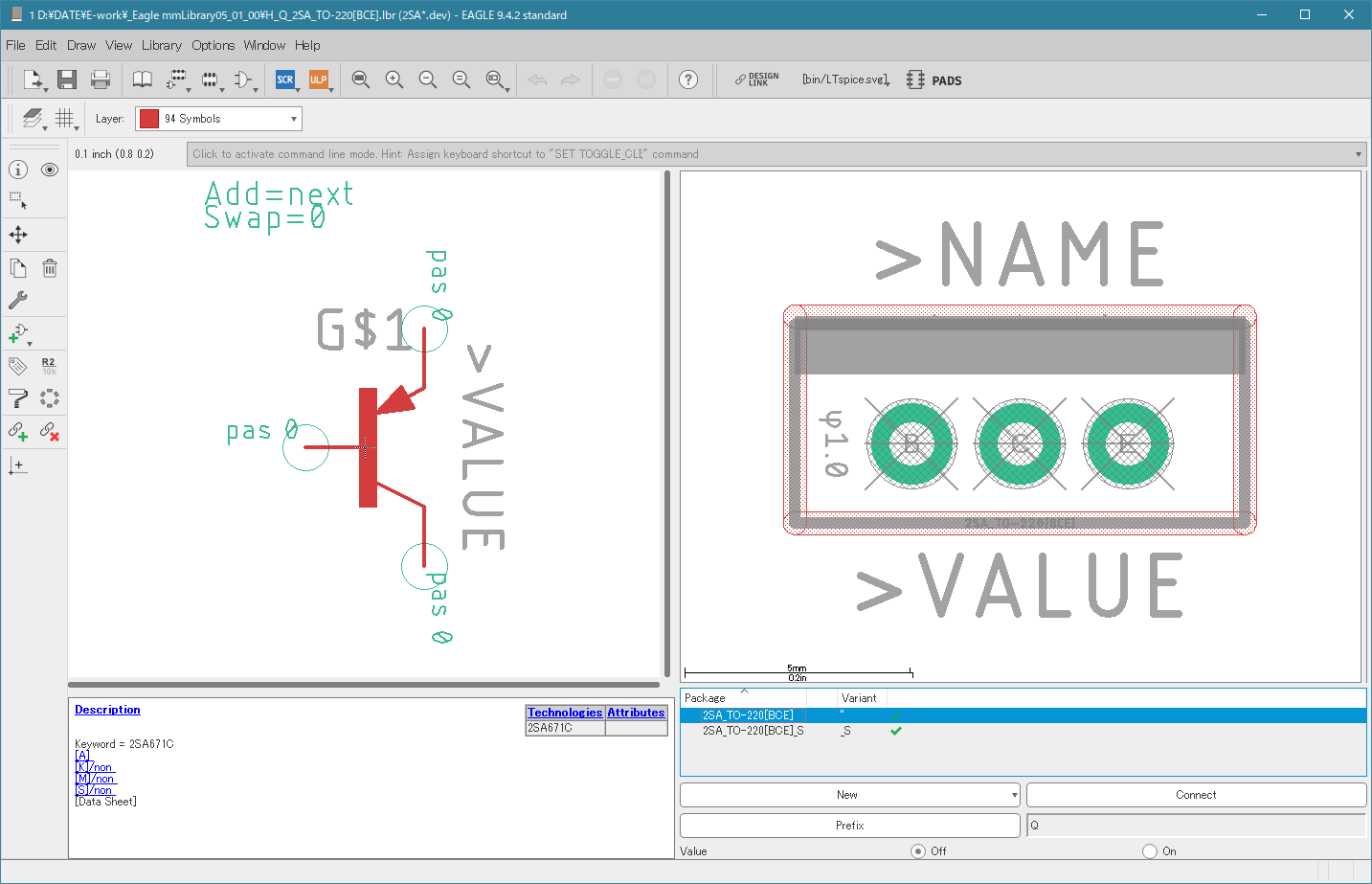1372x884 pixels.
Task: Run a script with SCR icon
Action: coord(285,79)
